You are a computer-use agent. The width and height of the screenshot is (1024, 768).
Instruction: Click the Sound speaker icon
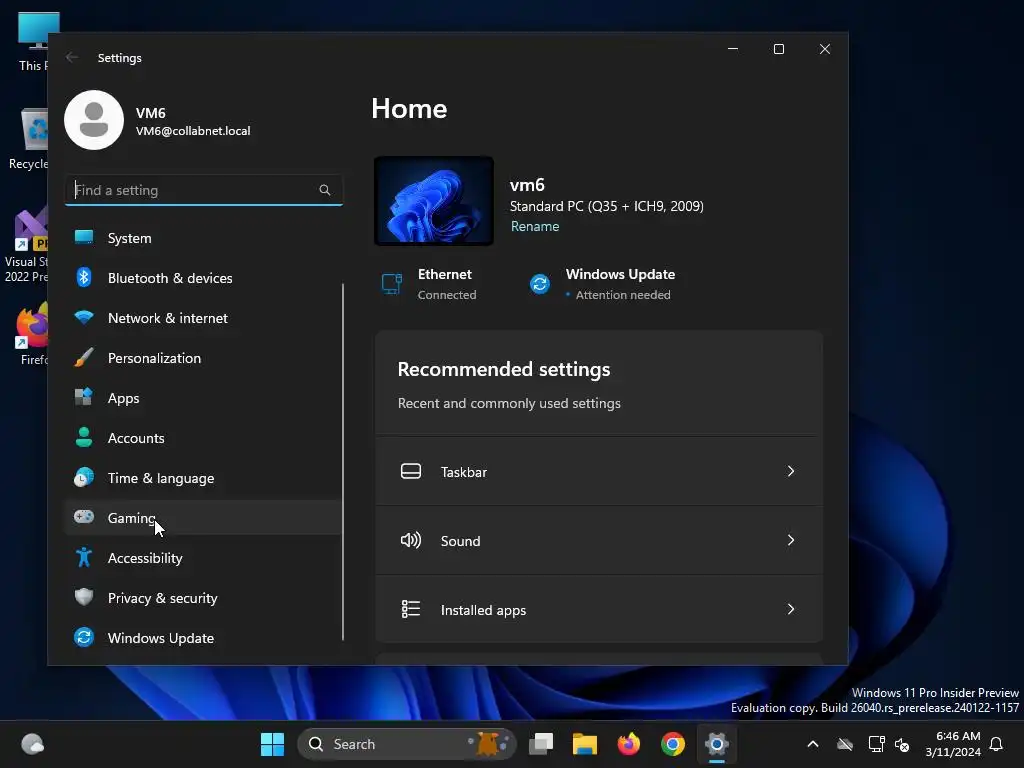click(411, 540)
